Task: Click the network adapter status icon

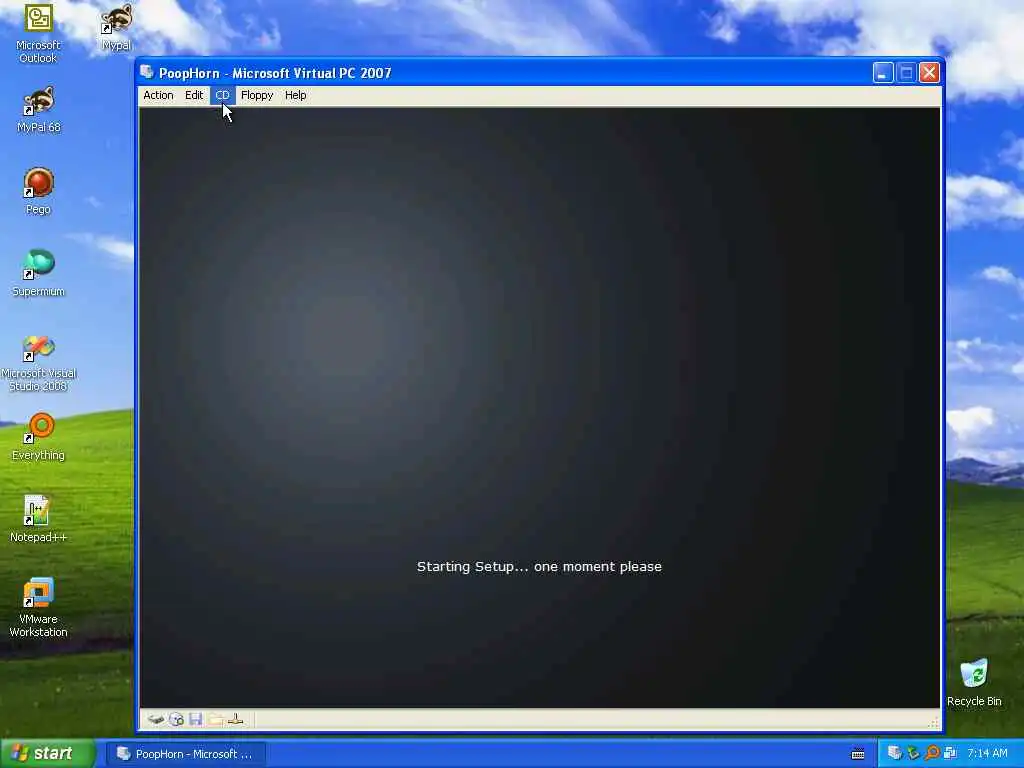Action: pos(236,719)
